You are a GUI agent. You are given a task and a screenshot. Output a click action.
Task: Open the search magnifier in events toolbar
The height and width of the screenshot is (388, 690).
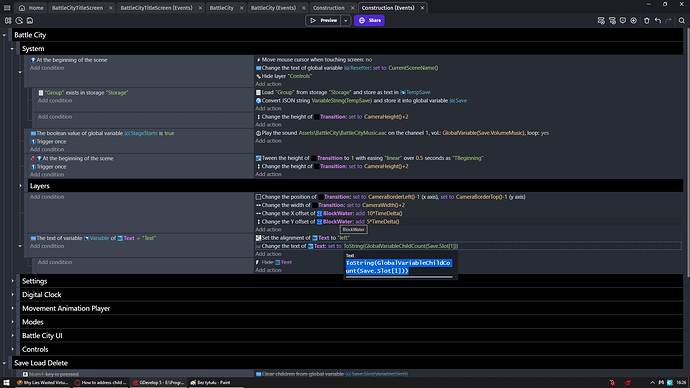coord(682,20)
